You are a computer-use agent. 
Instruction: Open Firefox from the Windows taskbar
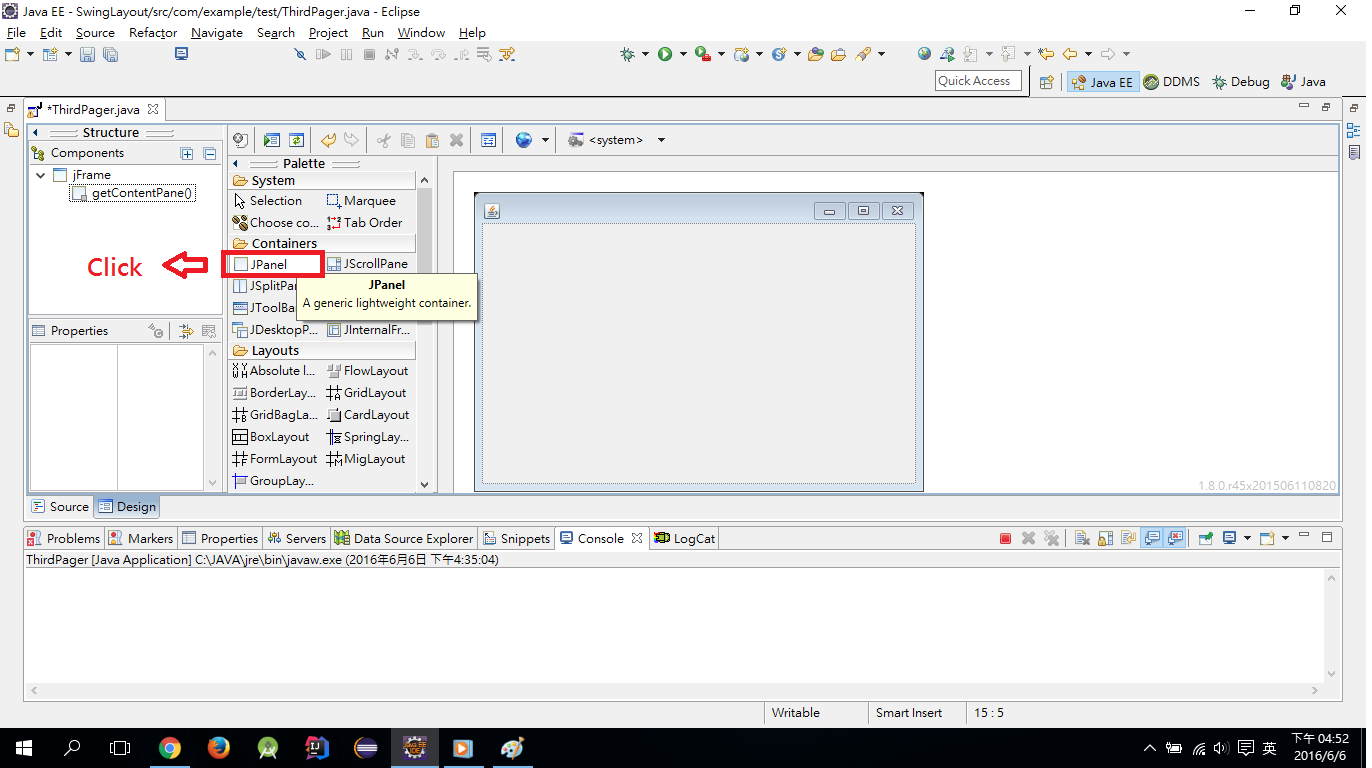click(218, 748)
